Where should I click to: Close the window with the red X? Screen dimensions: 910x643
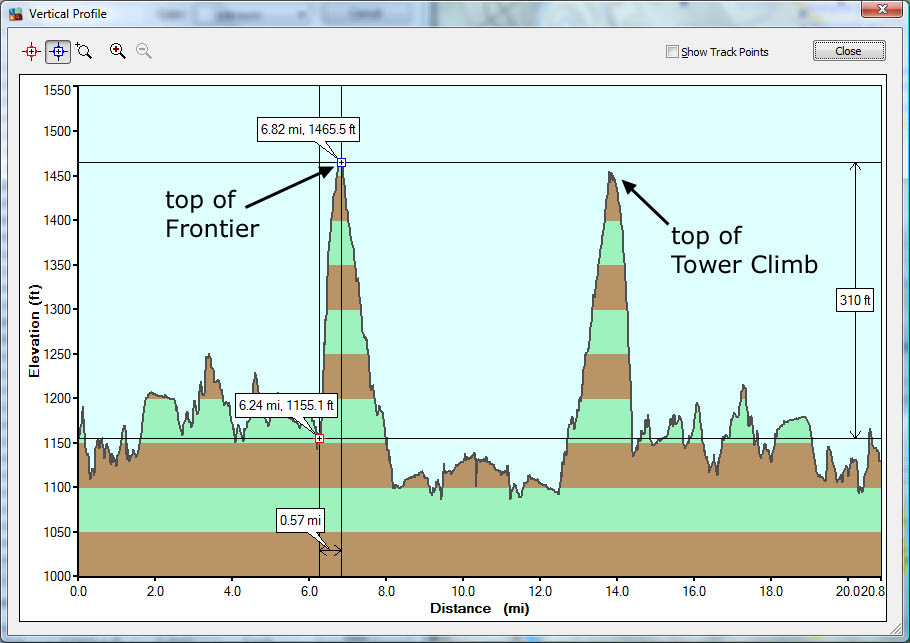(x=880, y=13)
